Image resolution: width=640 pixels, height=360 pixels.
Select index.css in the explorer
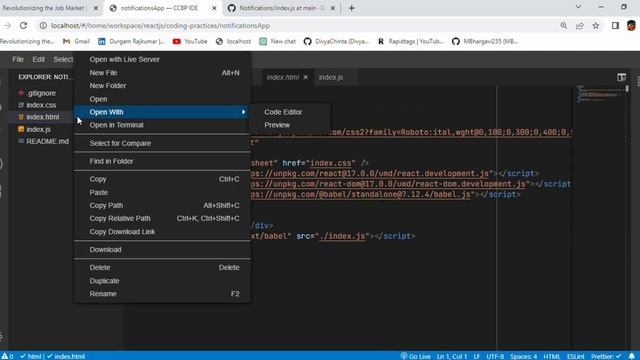coord(41,105)
